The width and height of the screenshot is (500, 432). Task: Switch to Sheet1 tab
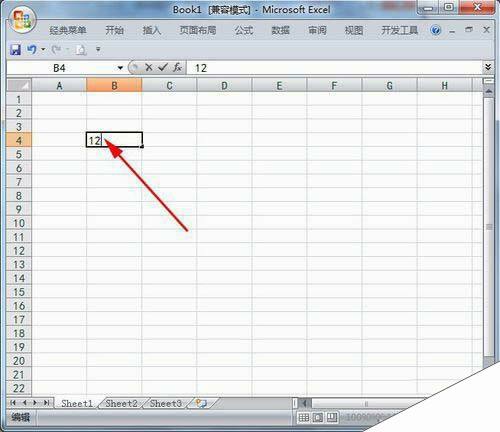[x=77, y=403]
